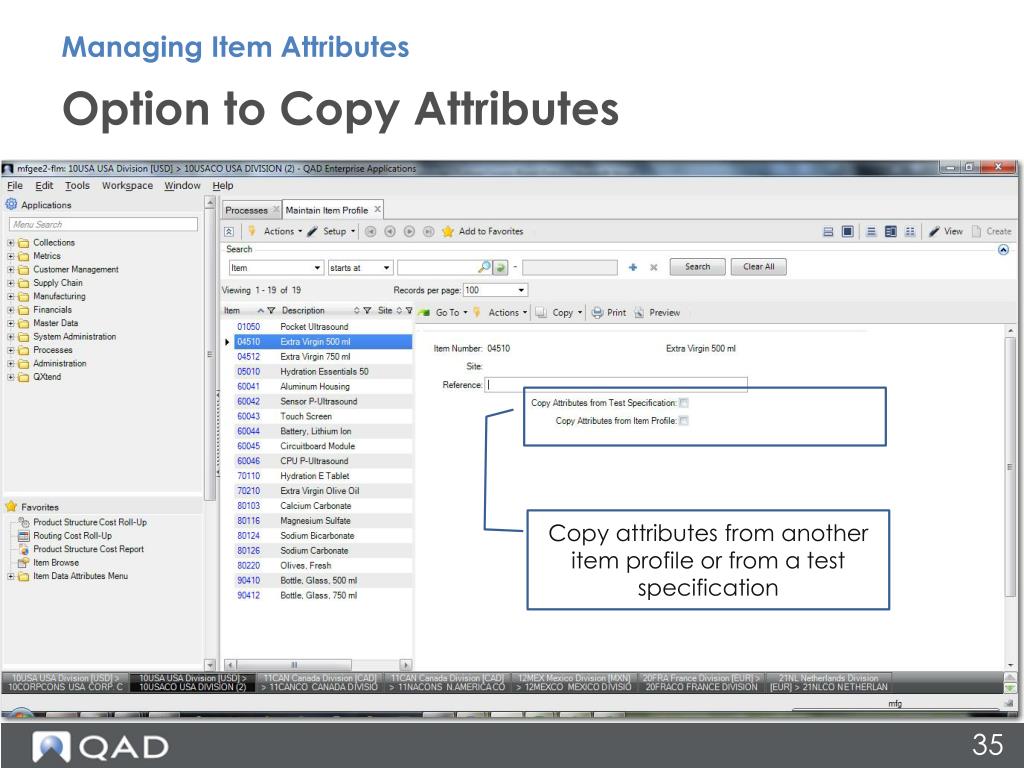Select item 60043 Touch Screen
1024x768 pixels.
point(323,416)
